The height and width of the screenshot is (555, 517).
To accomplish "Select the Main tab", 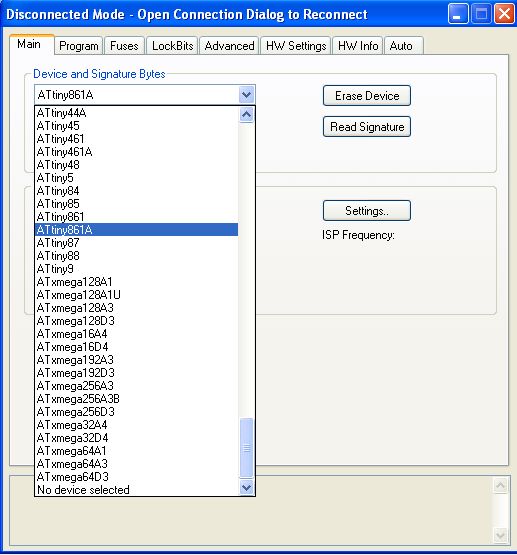I will 32,45.
